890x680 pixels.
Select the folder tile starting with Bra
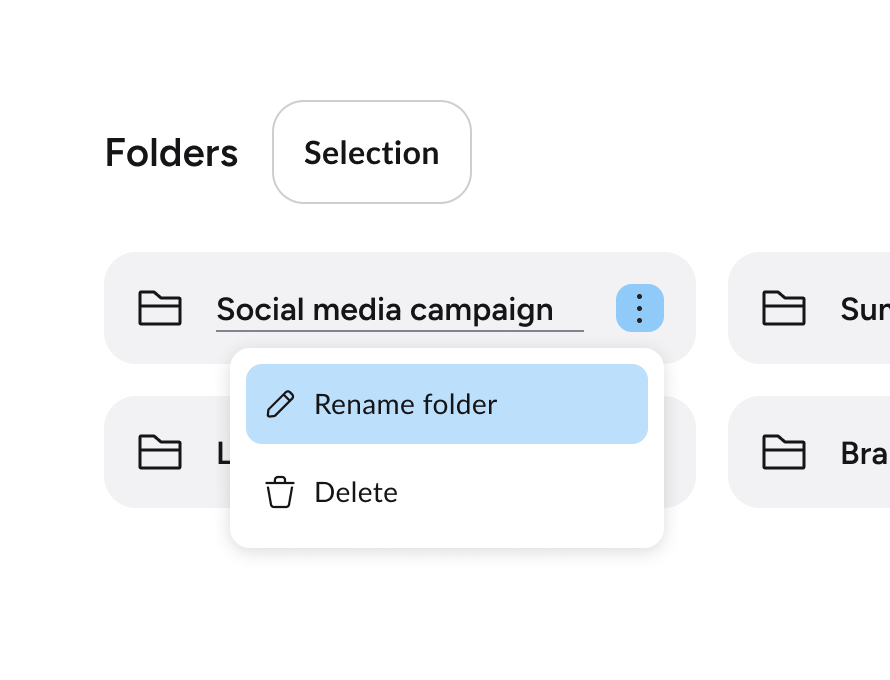tap(820, 452)
